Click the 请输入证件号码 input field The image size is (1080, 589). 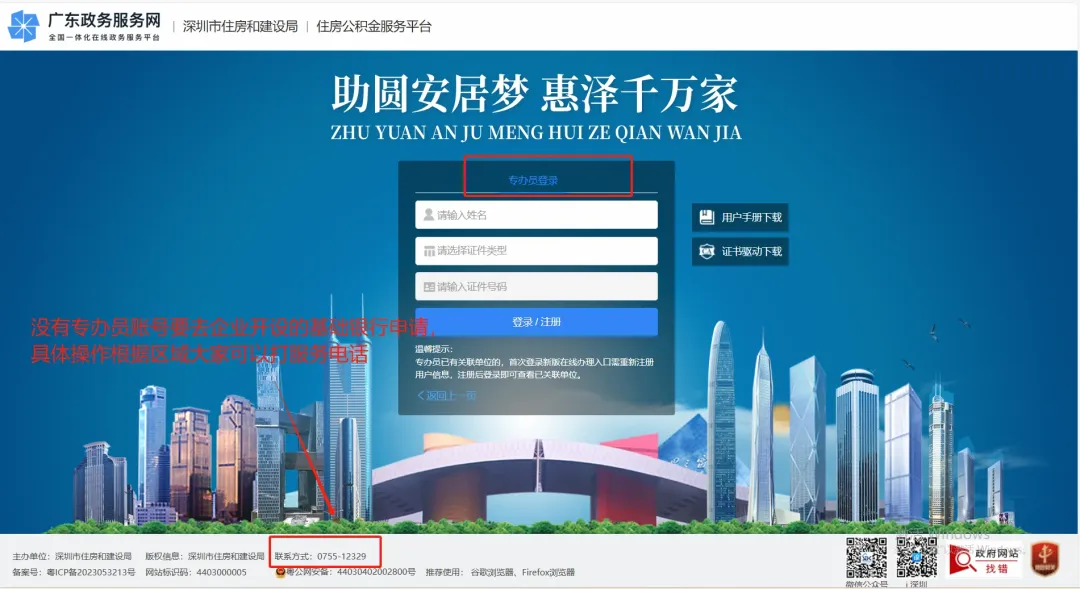536,287
